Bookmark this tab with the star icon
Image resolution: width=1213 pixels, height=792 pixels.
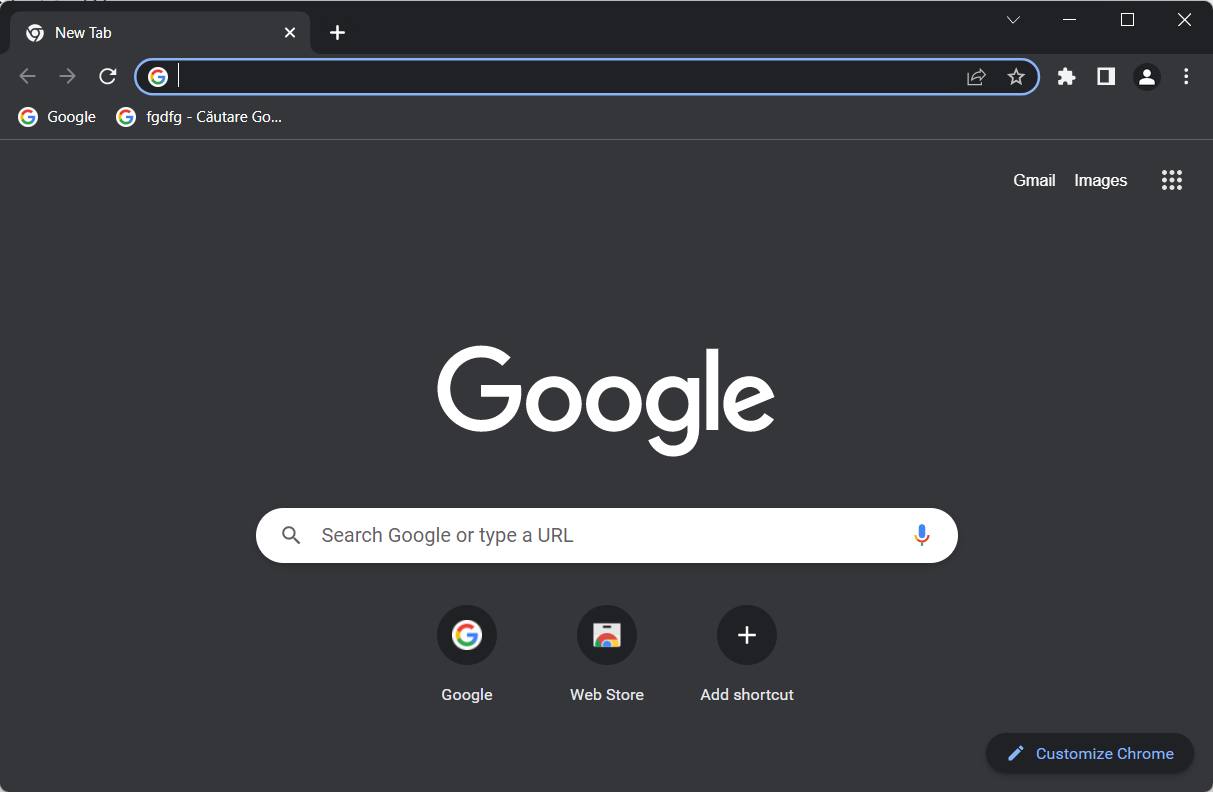point(1016,77)
